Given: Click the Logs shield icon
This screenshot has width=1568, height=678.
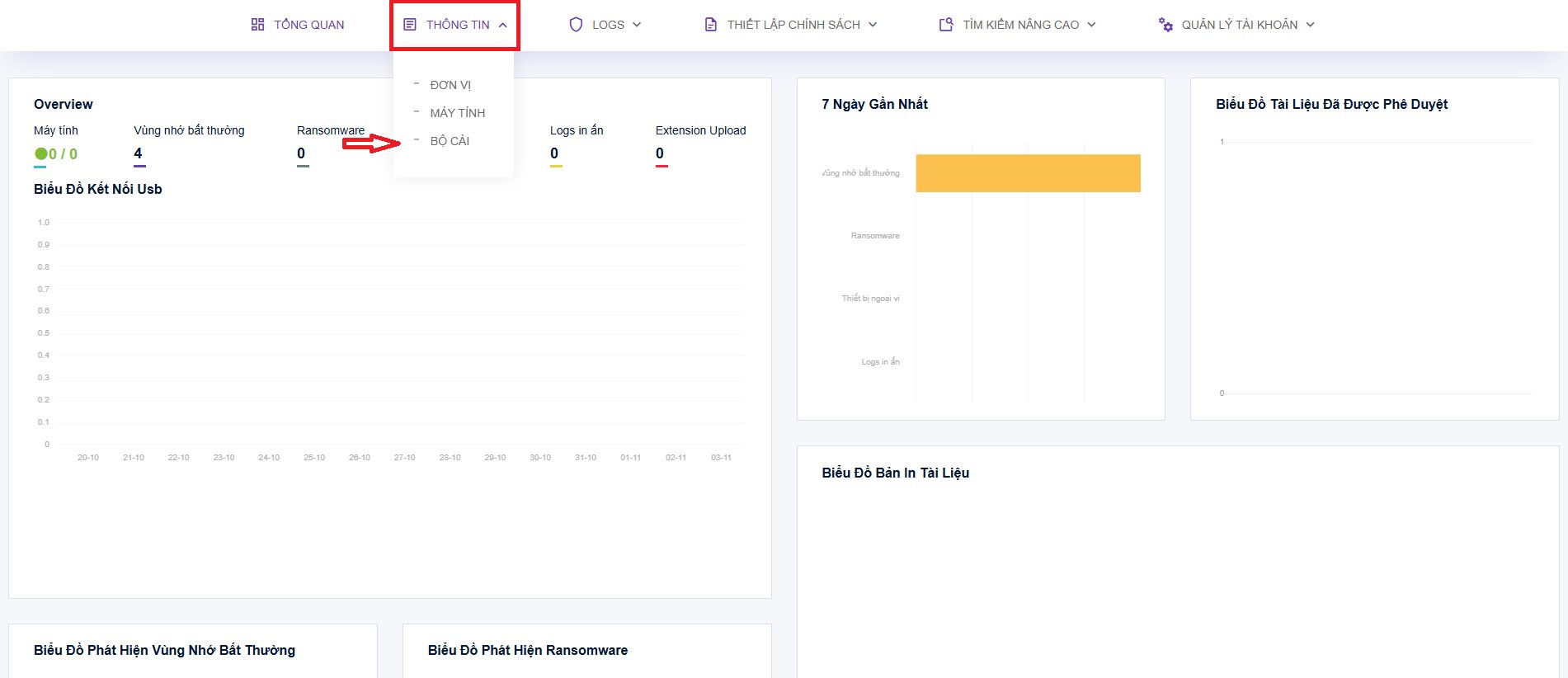Looking at the screenshot, I should point(576,25).
